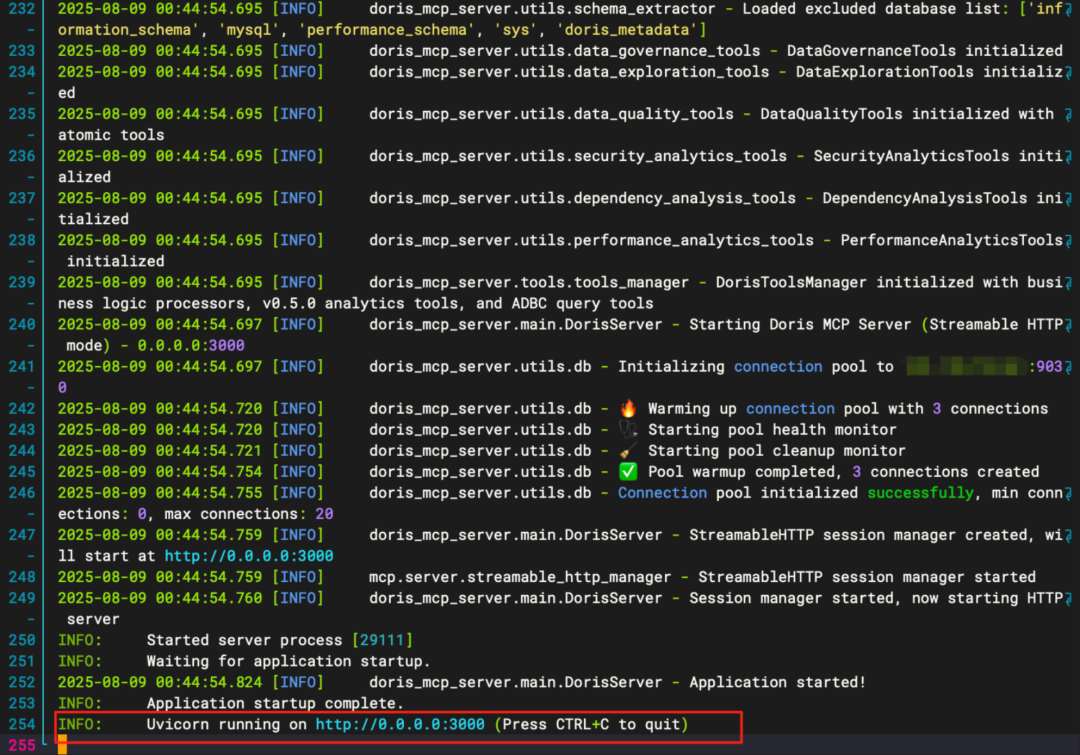Image resolution: width=1080 pixels, height=755 pixels.
Task: Click 'Application started!' message text
Action: [x=778, y=683]
